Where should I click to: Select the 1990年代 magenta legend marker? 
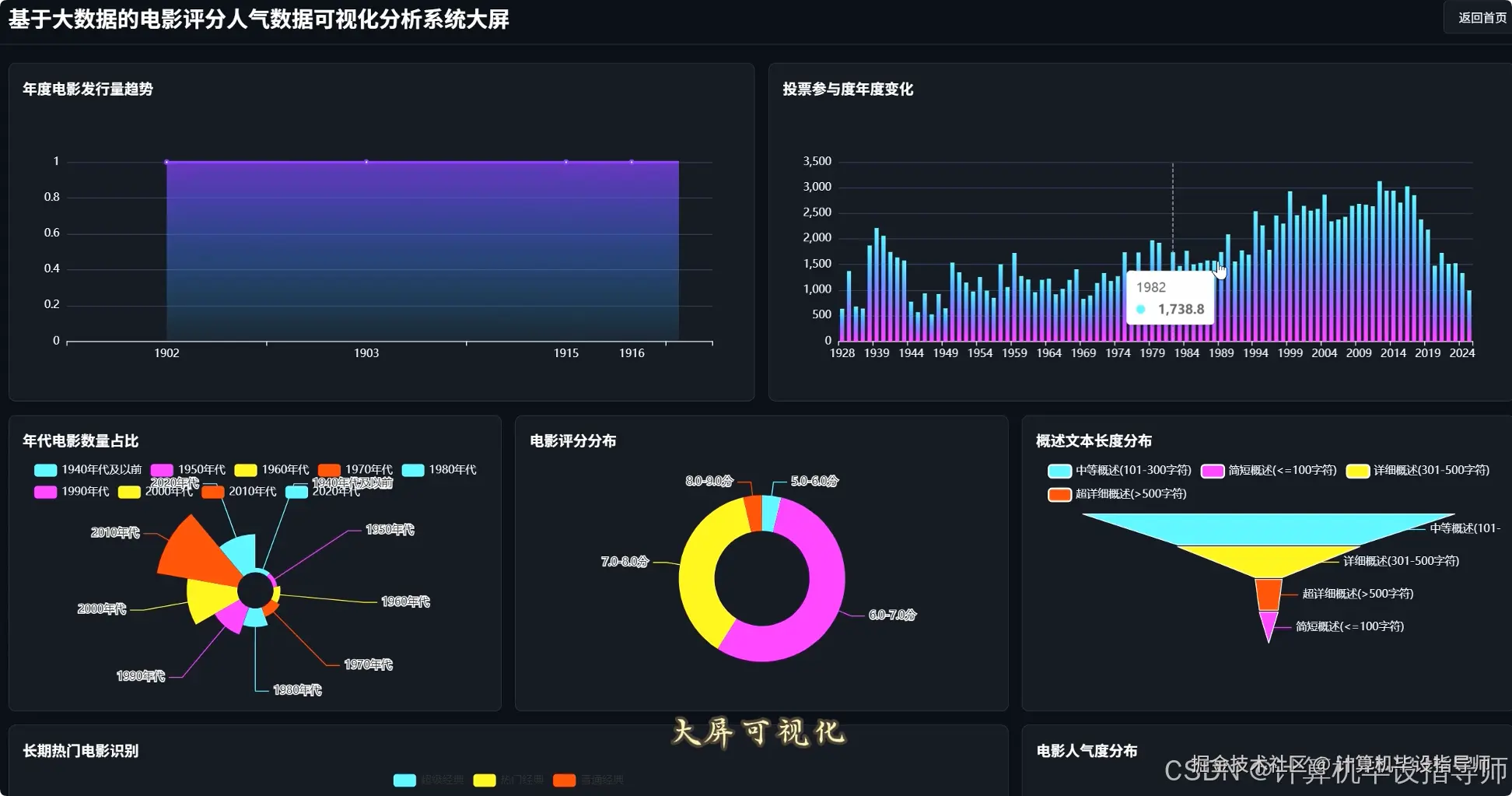[x=44, y=493]
